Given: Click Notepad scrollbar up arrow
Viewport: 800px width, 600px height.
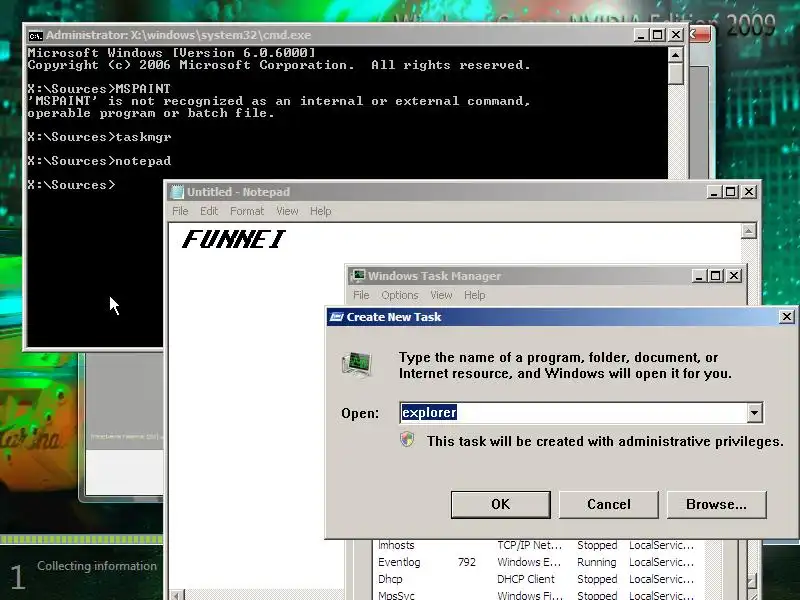Looking at the screenshot, I should pos(748,231).
